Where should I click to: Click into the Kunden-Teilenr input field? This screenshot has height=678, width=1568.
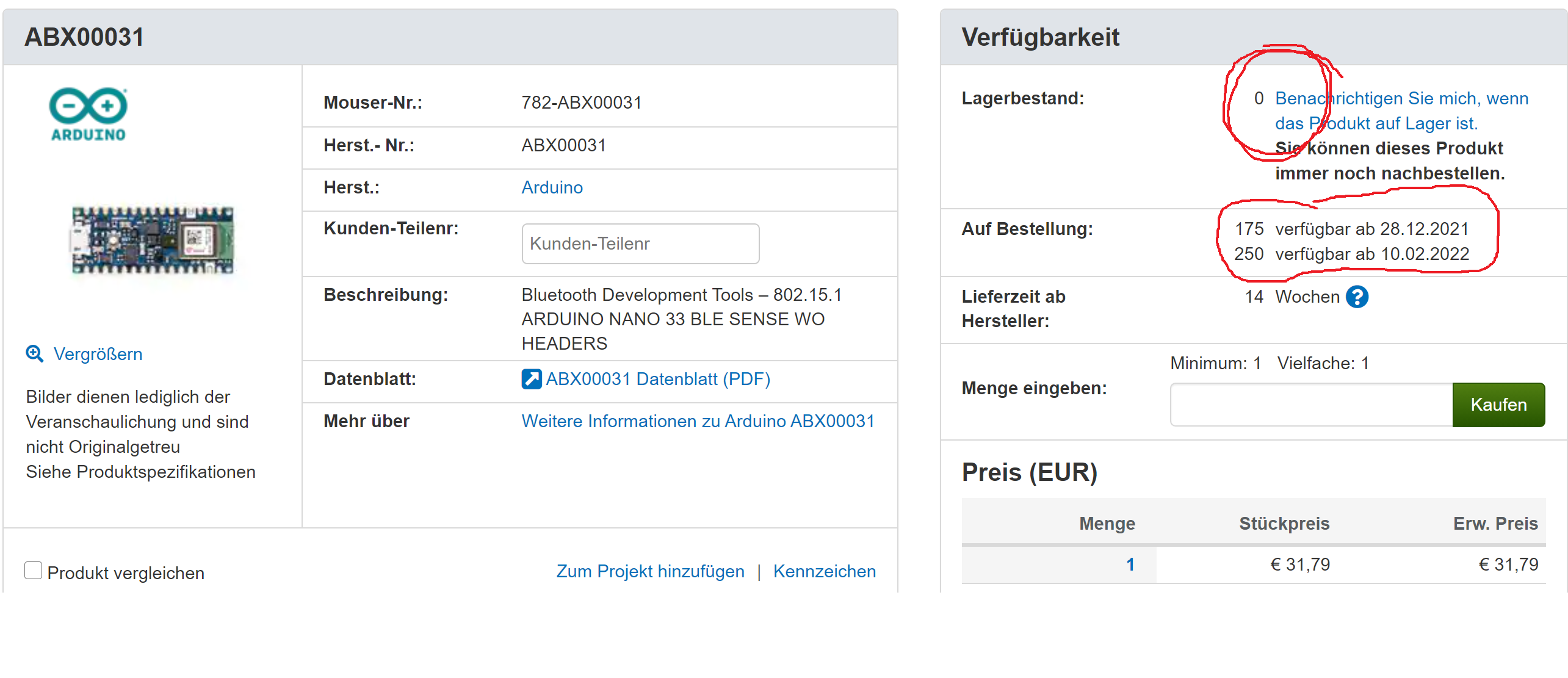coord(640,243)
